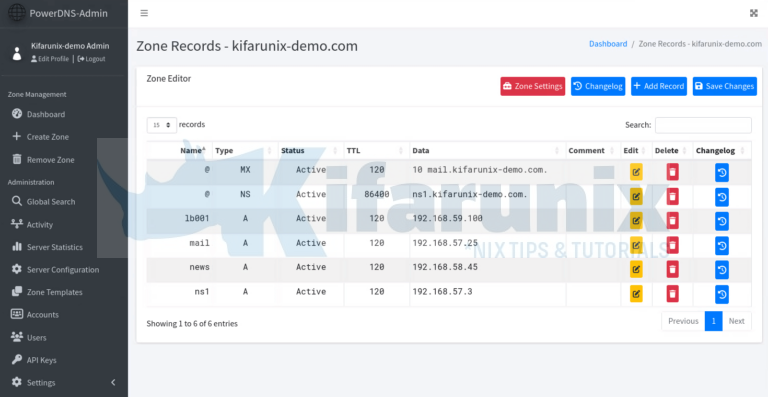Sort table by Type column

[245, 150]
